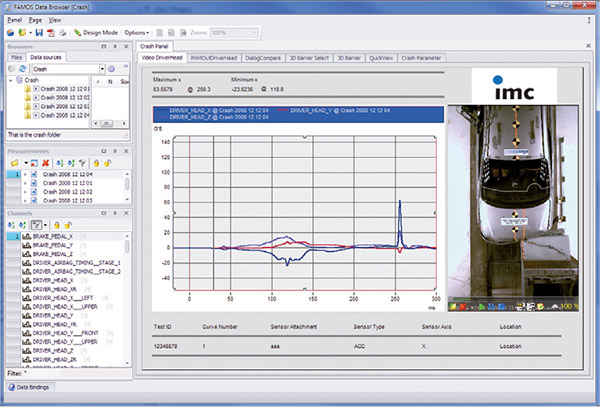Click the Print icon in toolbar

63,32
